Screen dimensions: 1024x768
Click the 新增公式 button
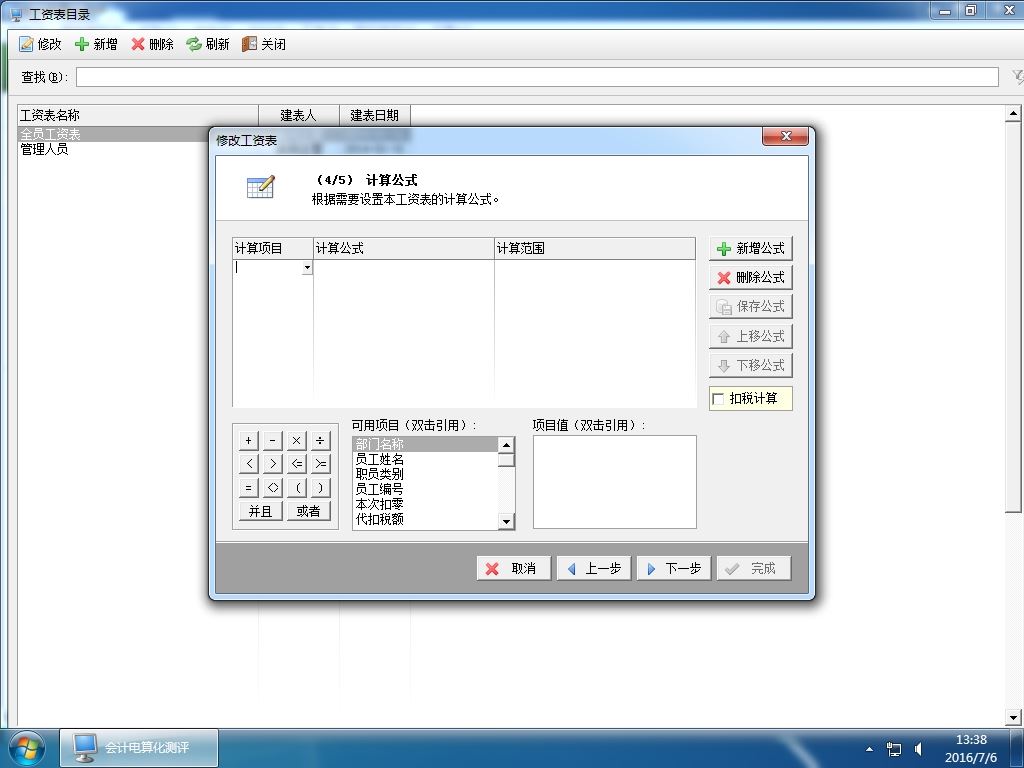point(751,249)
